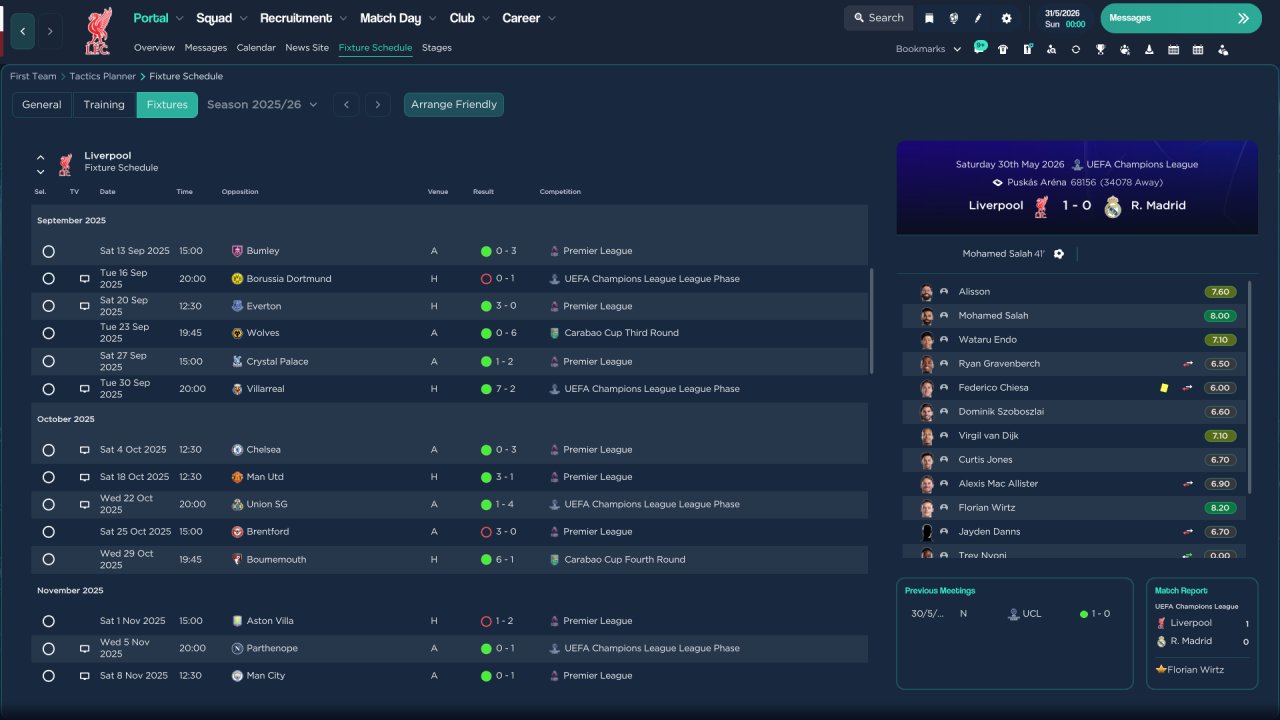The image size is (1280, 720).
Task: Click the shirt icon in bookmarks bar
Action: 1003,49
